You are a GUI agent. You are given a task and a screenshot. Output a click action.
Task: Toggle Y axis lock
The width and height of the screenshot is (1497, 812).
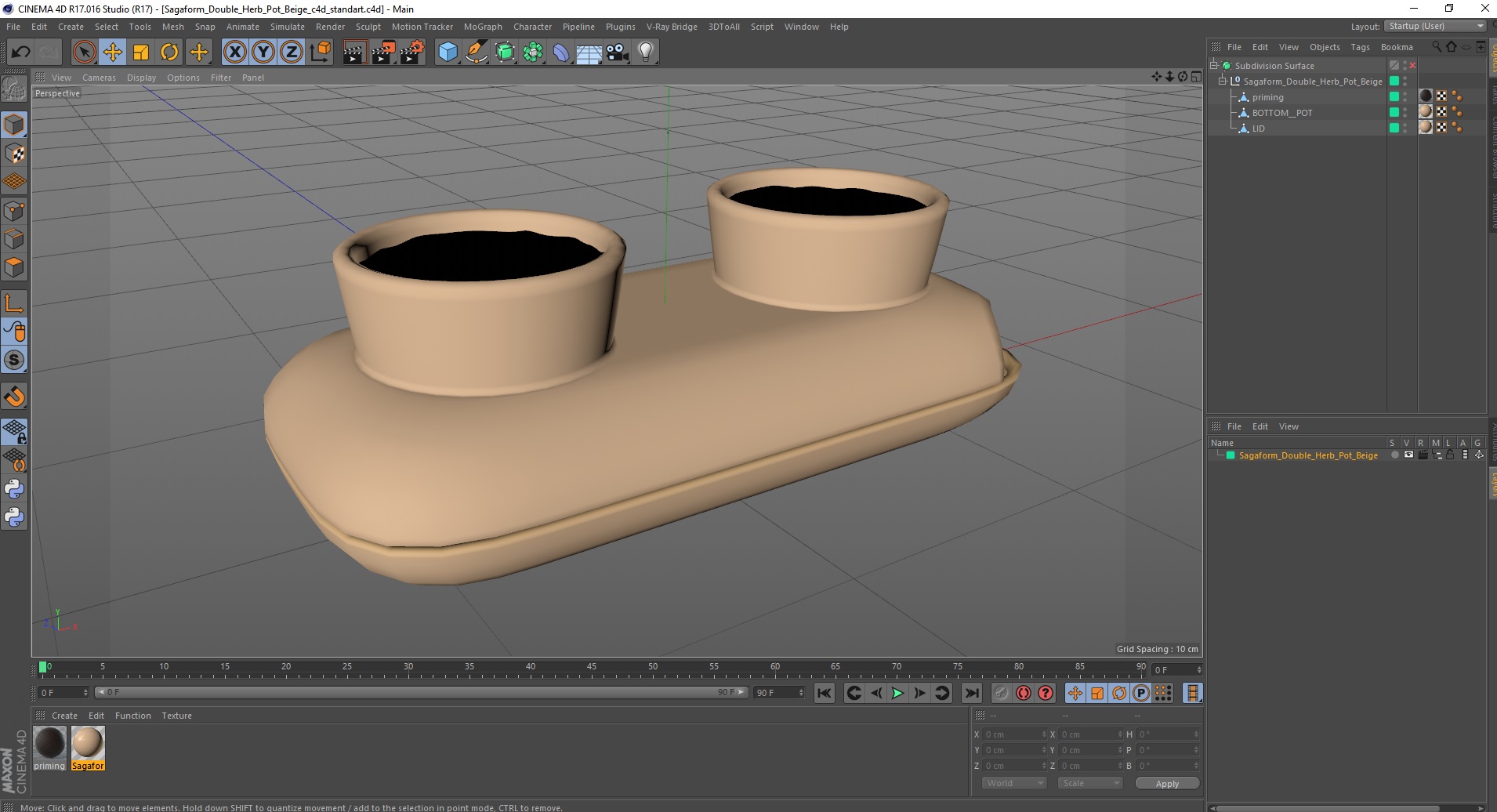click(x=263, y=53)
